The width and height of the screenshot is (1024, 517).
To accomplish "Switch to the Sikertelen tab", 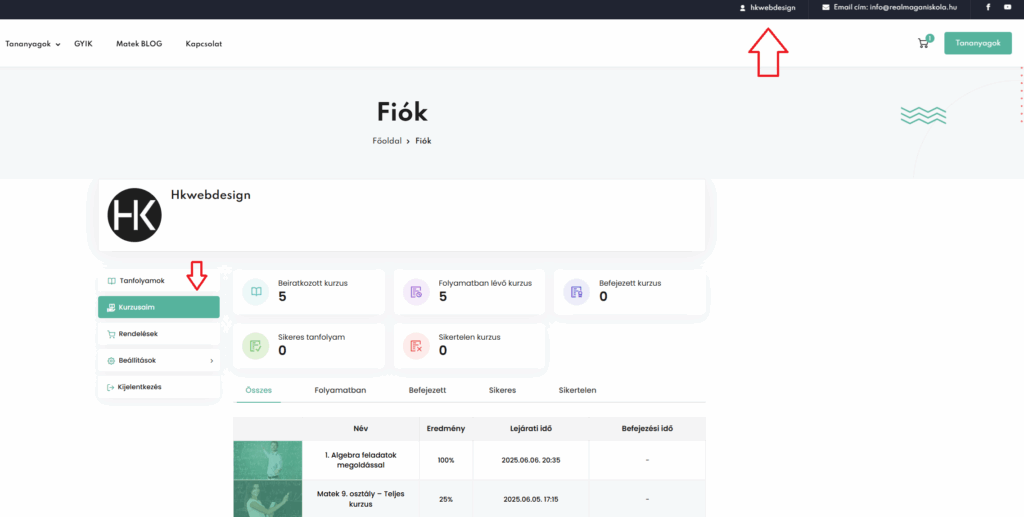I will coord(577,390).
